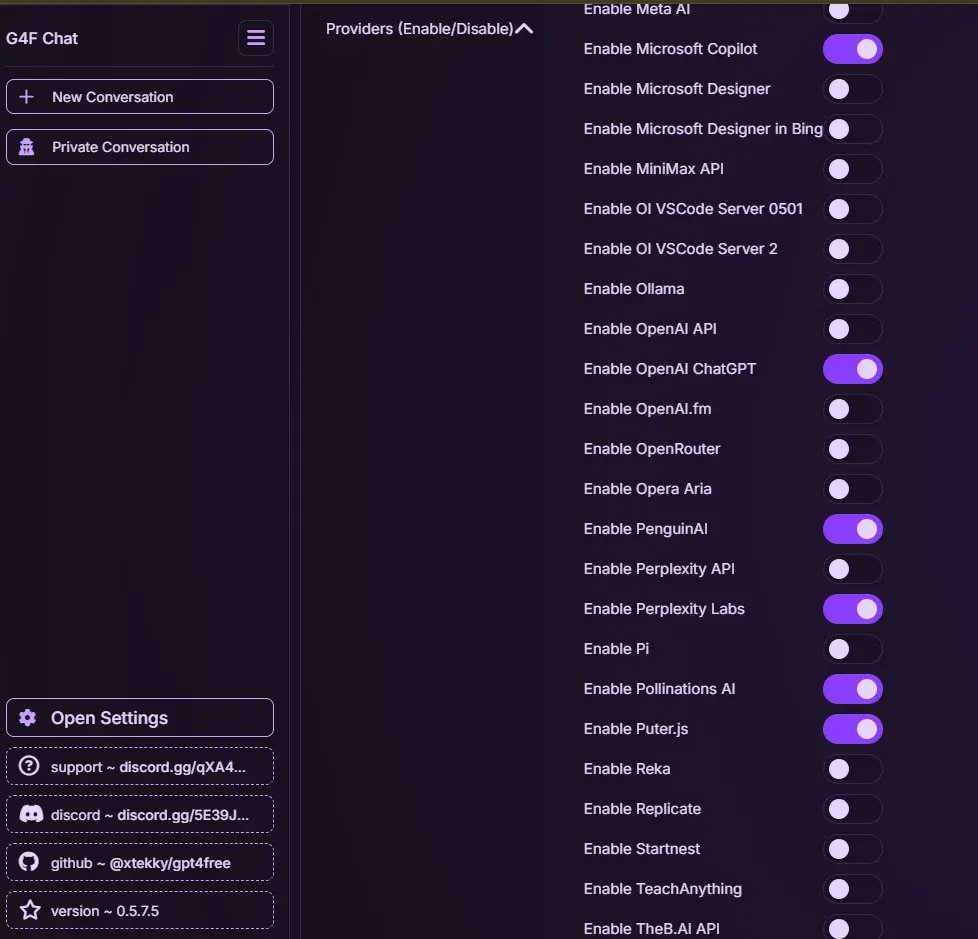Turn on the Ollama provider
Screen dimensions: 978x939
853,289
